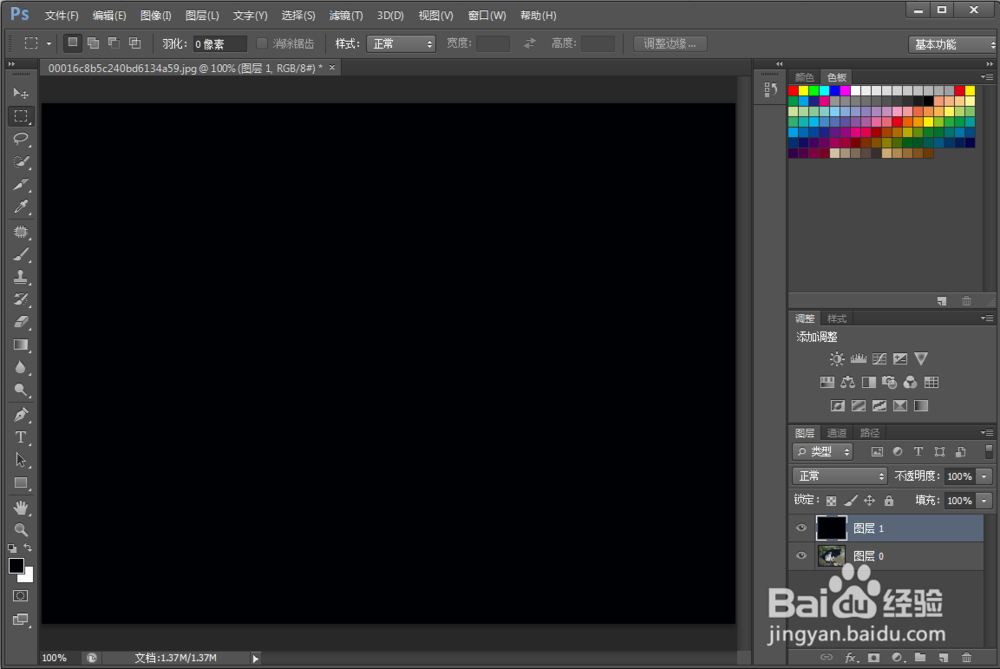1000x669 pixels.
Task: Open the 样式 selection style dropdown
Action: 401,44
